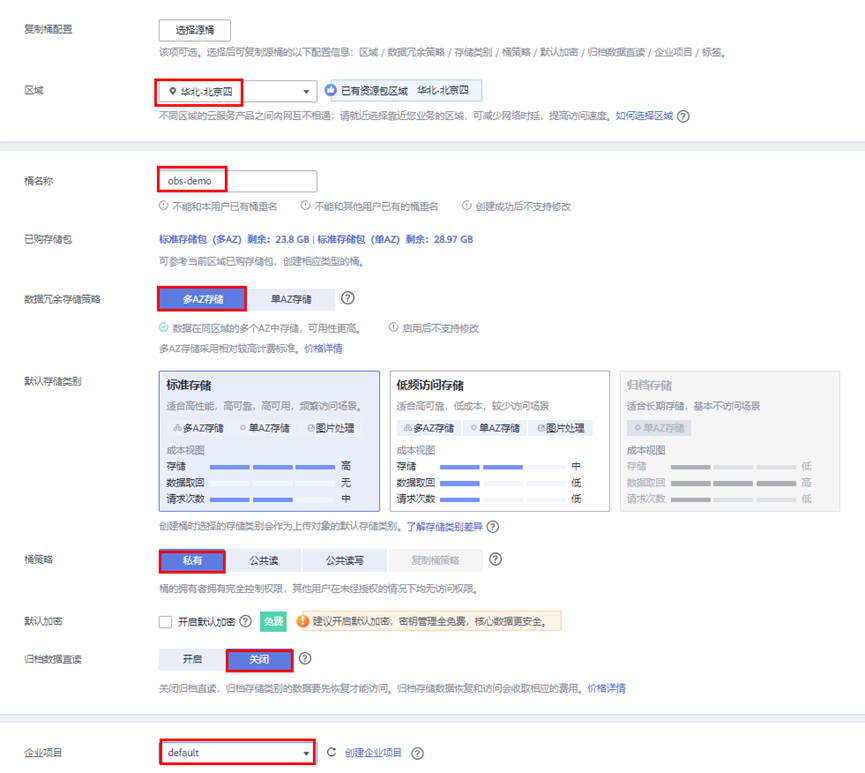Click 多AZ存储 tag in 低频访问存储 card
The height and width of the screenshot is (773, 865).
[429, 428]
